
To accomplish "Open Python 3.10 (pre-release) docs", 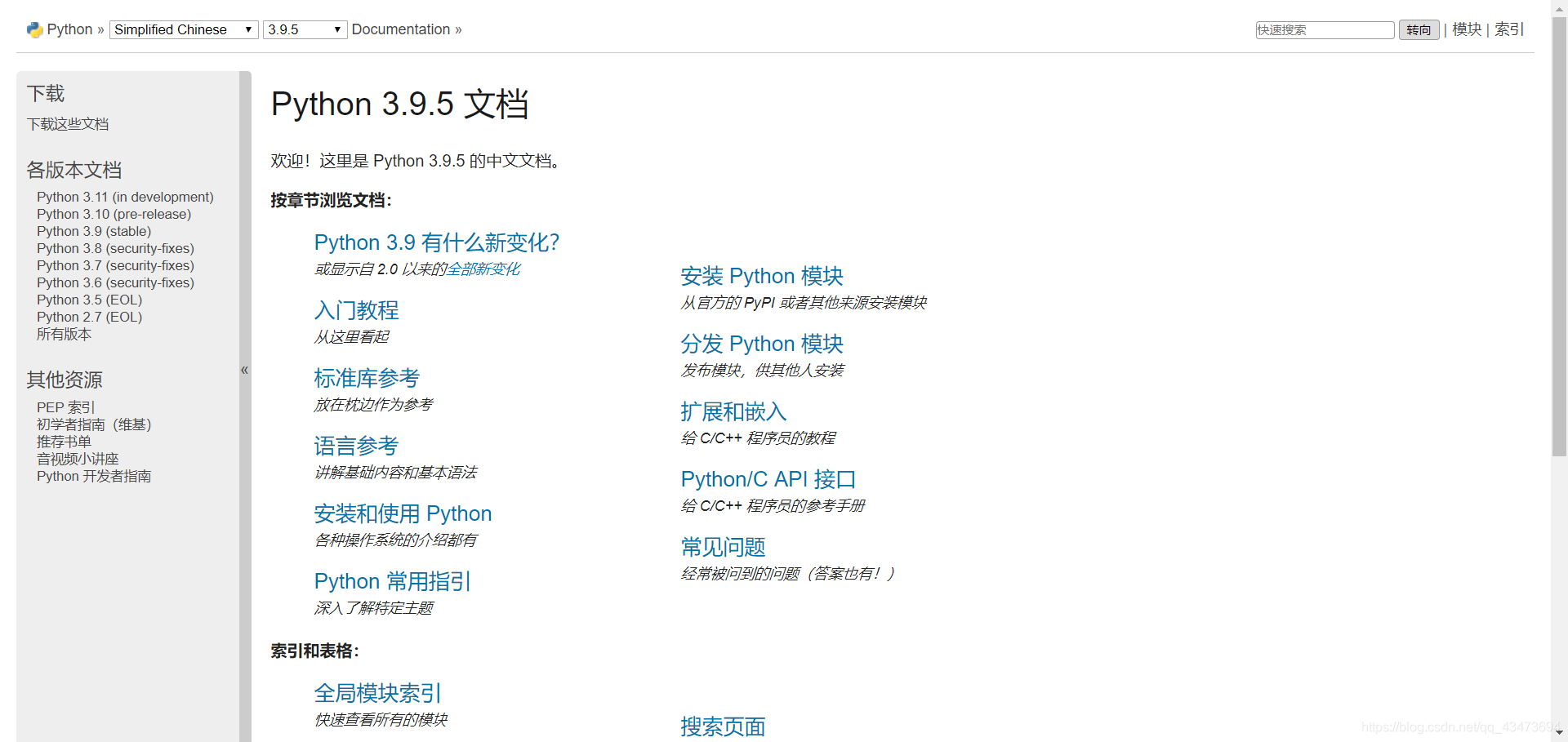I will (x=114, y=214).
